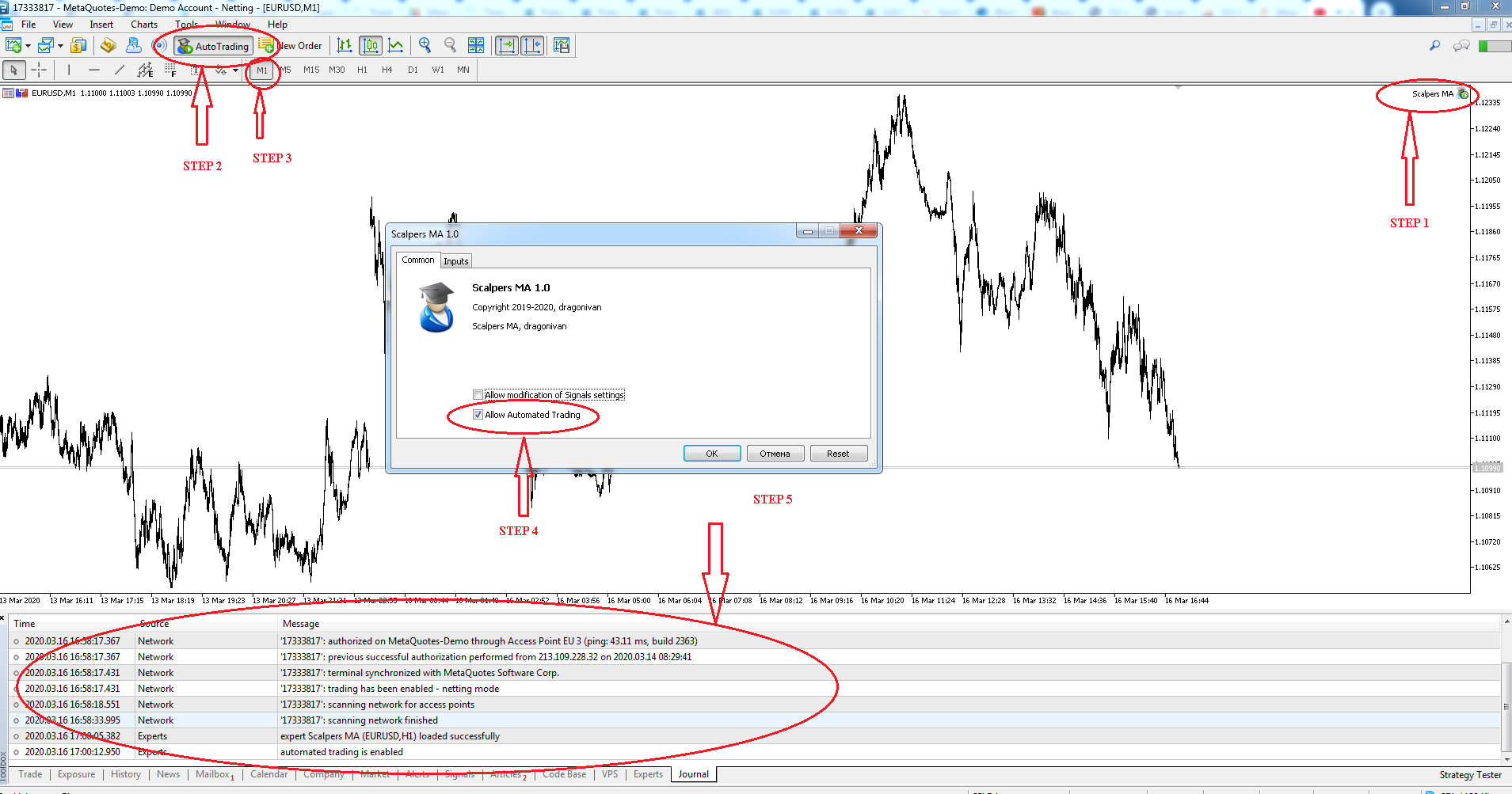Expand the shapes tool dropdown arrow
Image resolution: width=1512 pixels, height=794 pixels.
(x=235, y=70)
